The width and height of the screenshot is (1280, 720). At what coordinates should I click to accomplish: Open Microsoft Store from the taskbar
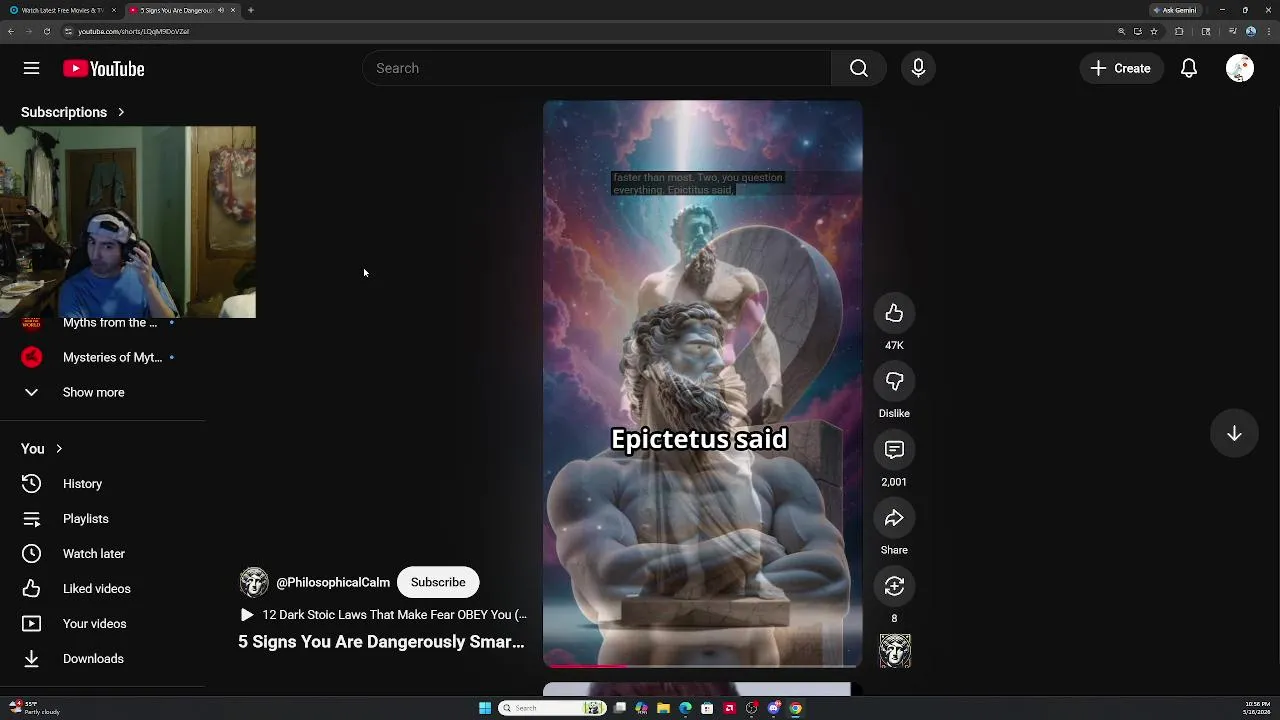pyautogui.click(x=707, y=708)
